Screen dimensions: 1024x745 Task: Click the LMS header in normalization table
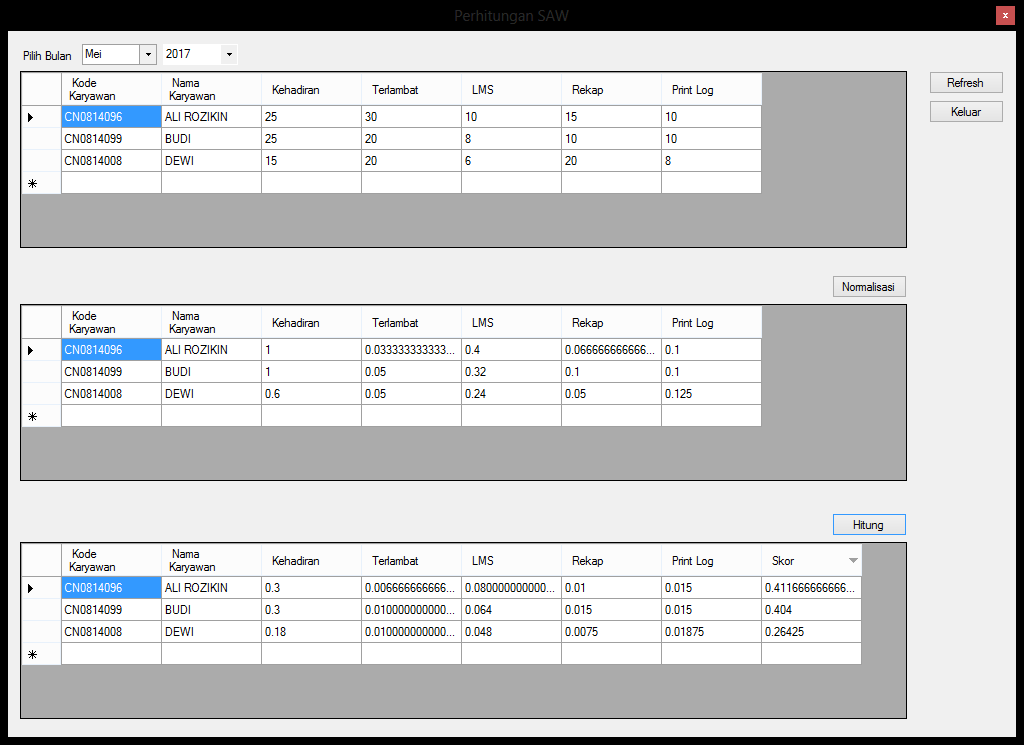pos(510,323)
